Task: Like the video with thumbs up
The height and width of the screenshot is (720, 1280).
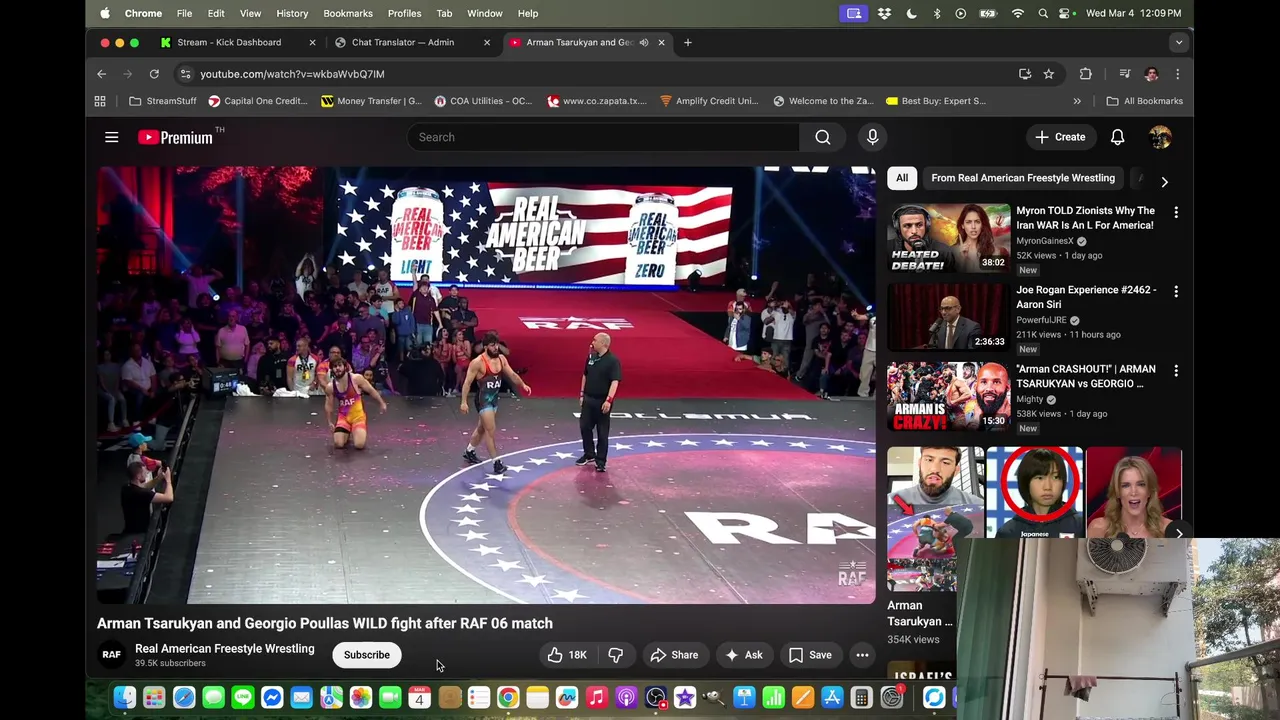Action: point(567,655)
